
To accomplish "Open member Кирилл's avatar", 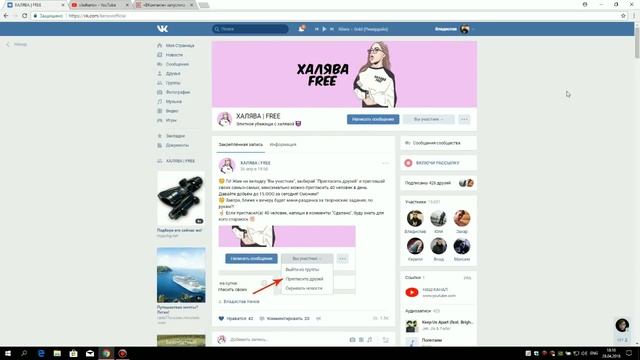I will [415, 246].
